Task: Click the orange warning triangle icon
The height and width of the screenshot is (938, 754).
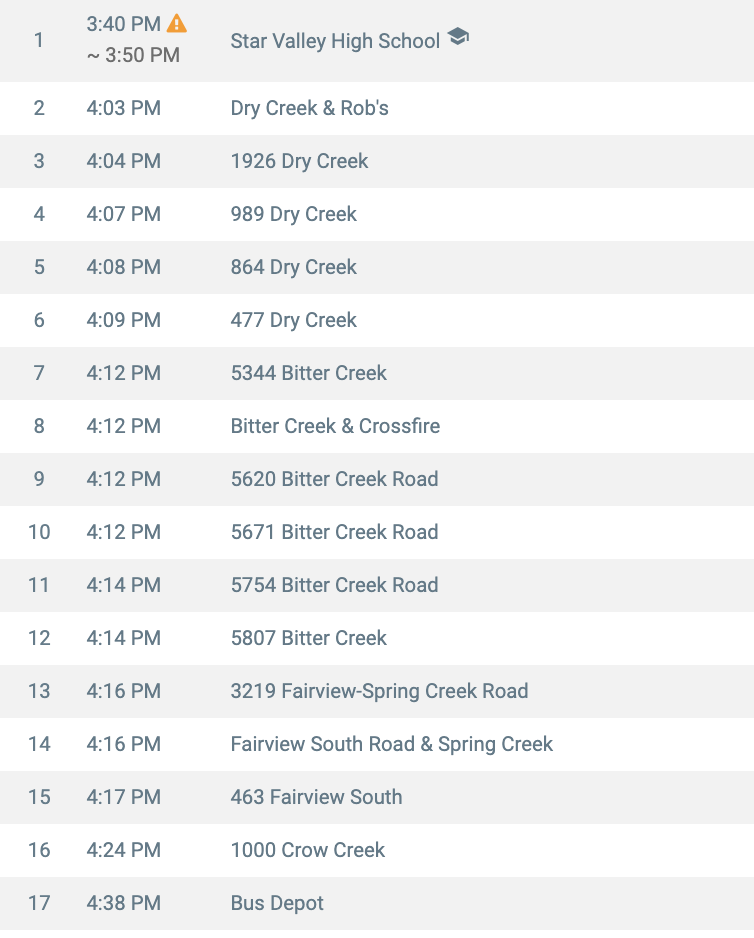Action: click(177, 23)
